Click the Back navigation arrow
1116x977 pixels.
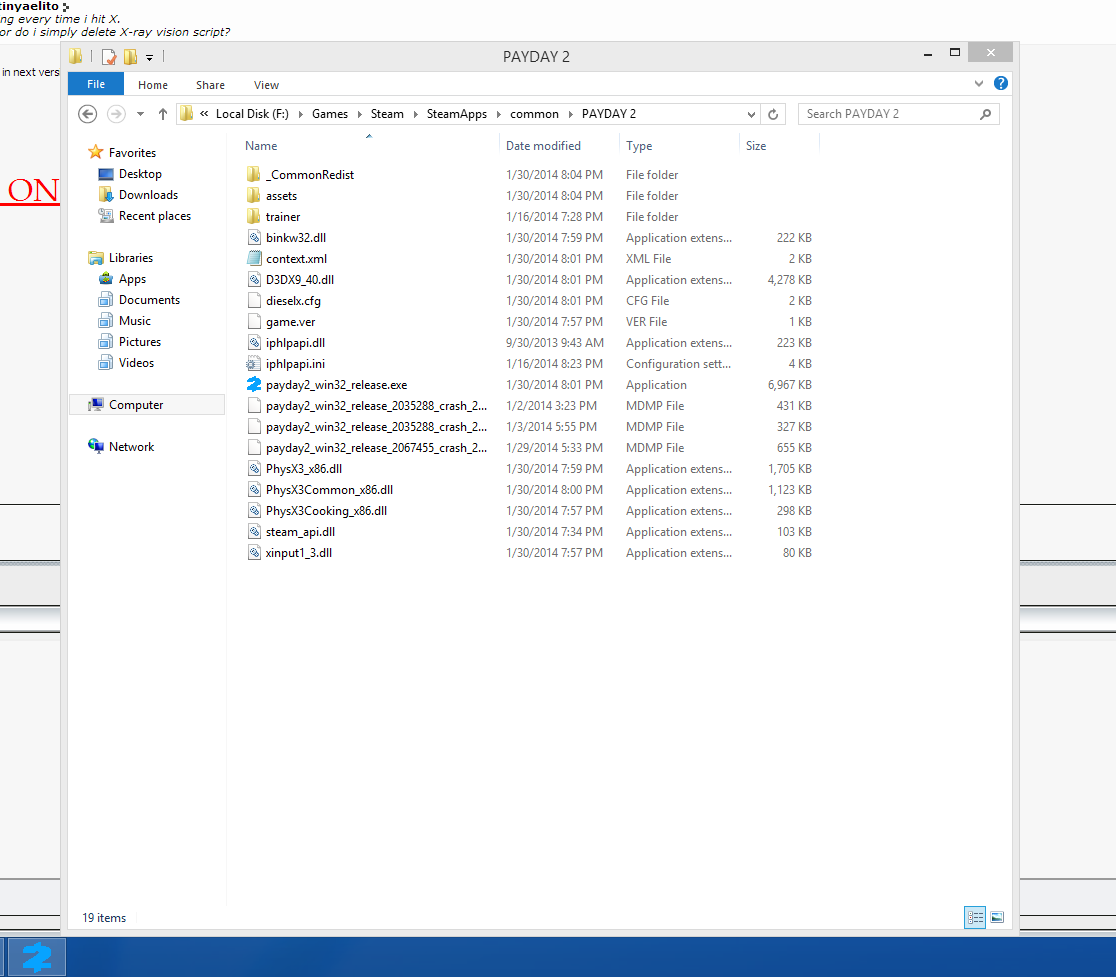pyautogui.click(x=88, y=114)
